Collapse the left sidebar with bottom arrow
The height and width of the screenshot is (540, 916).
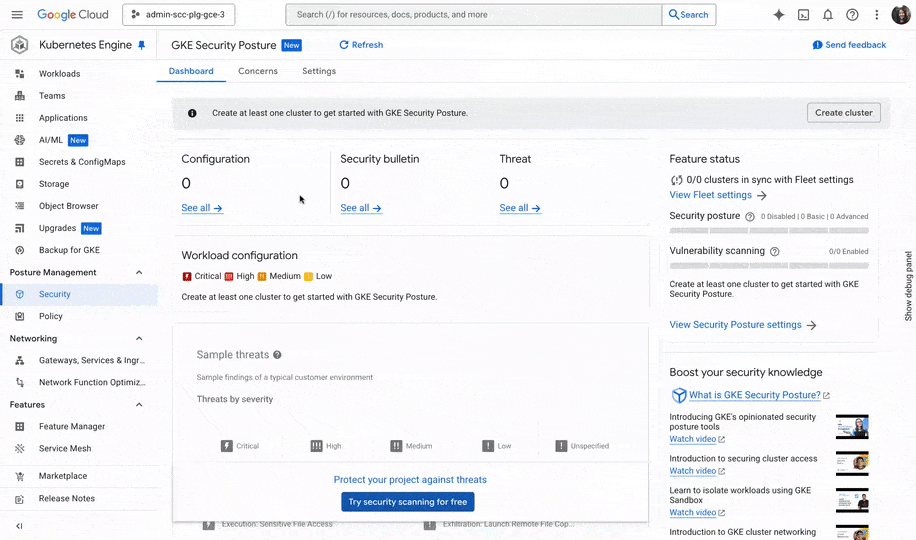pyautogui.click(x=19, y=526)
